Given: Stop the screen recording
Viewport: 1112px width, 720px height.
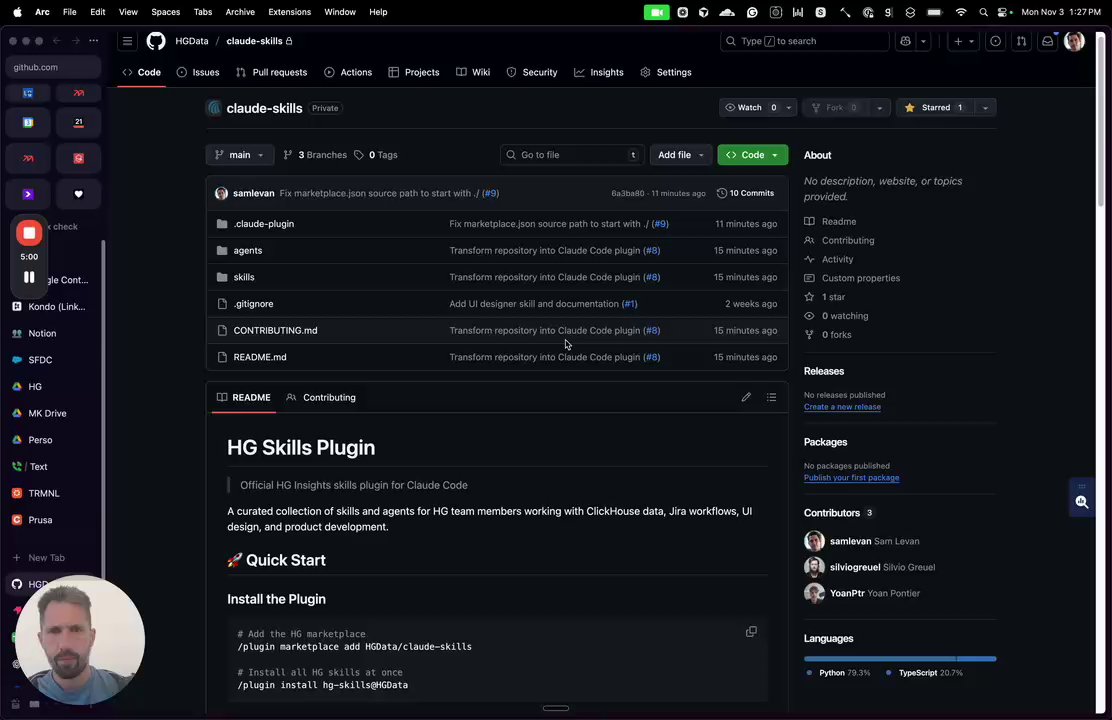Looking at the screenshot, I should [29, 233].
